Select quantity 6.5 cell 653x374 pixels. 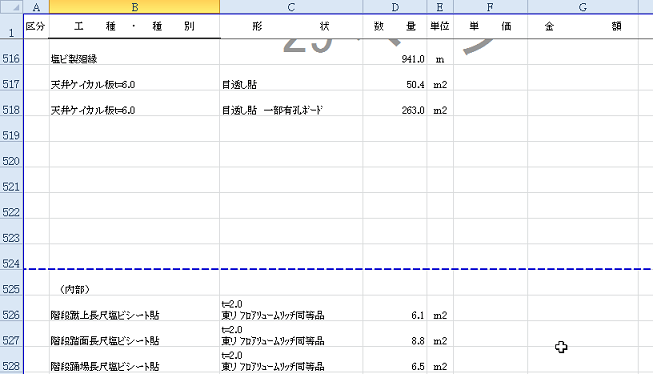395,360
